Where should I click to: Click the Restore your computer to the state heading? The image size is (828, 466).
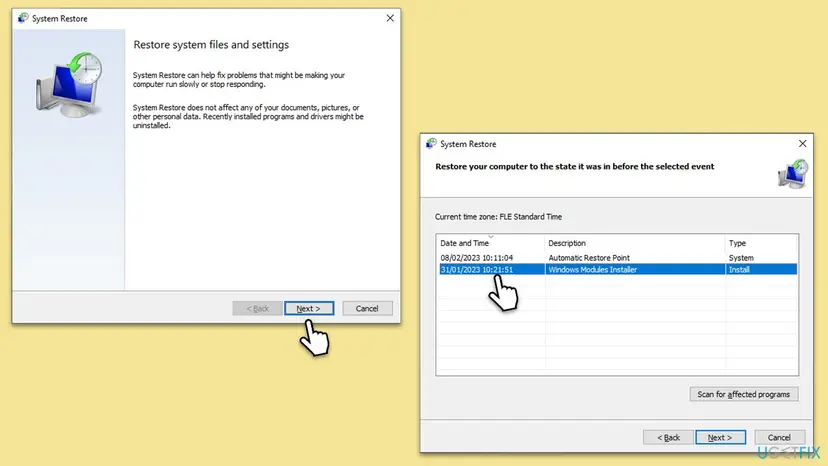pyautogui.click(x=575, y=166)
